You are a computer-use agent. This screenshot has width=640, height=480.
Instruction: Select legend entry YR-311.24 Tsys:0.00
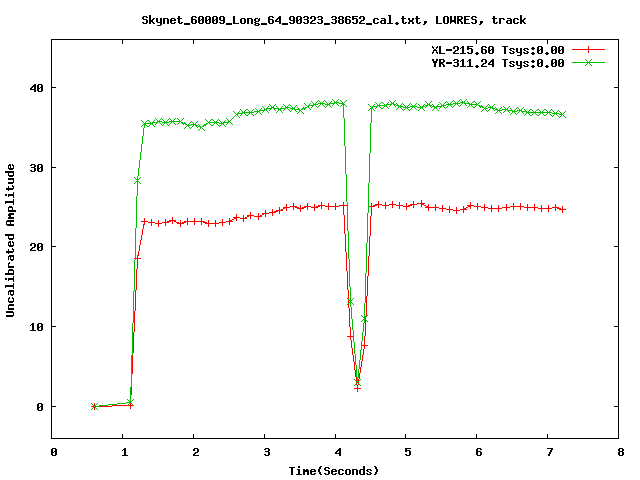coord(498,63)
